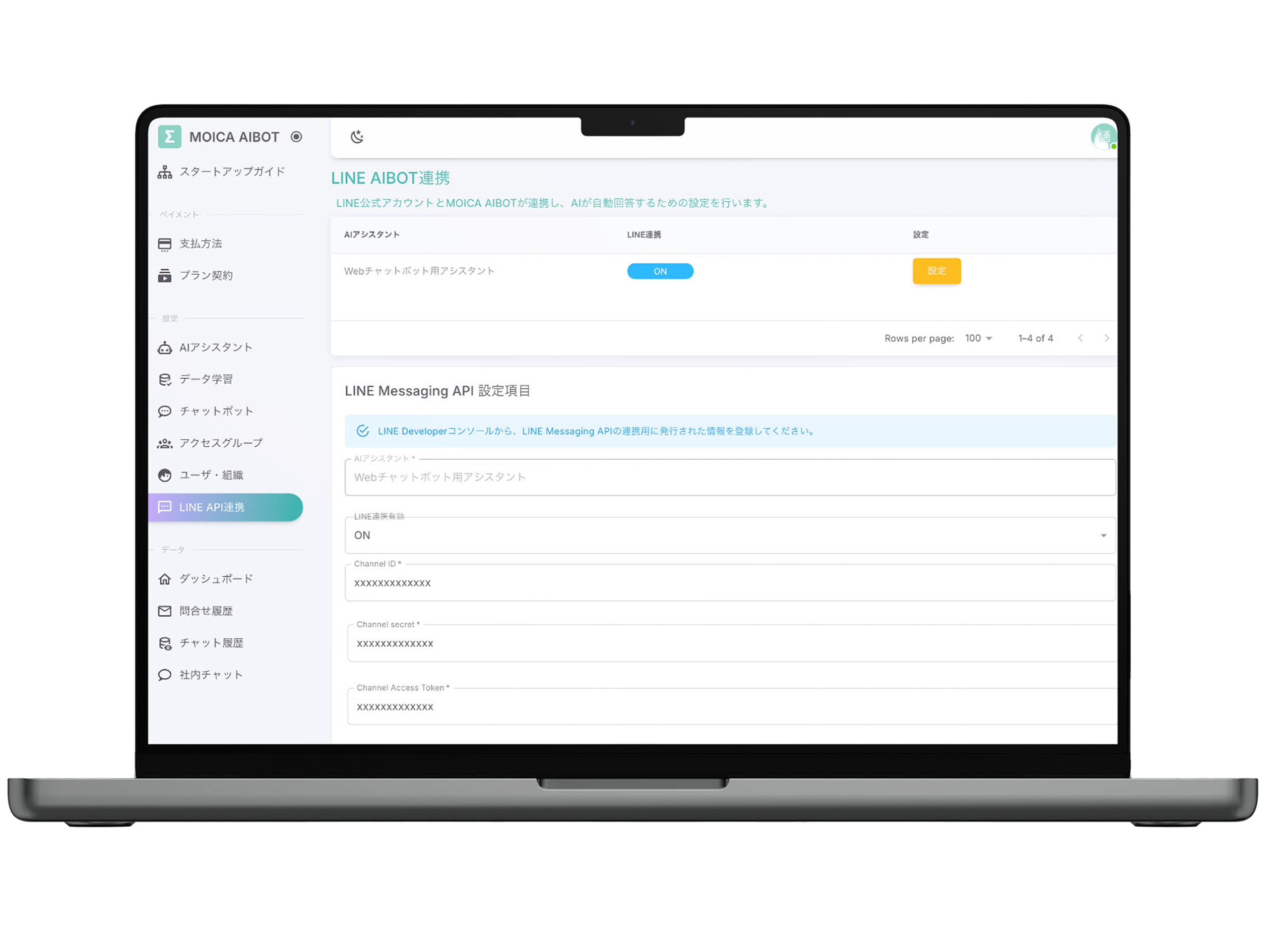Screen dimensions: 1270x952
Task: Click the MOICA AIBOT sigma logo icon
Action: click(x=169, y=136)
